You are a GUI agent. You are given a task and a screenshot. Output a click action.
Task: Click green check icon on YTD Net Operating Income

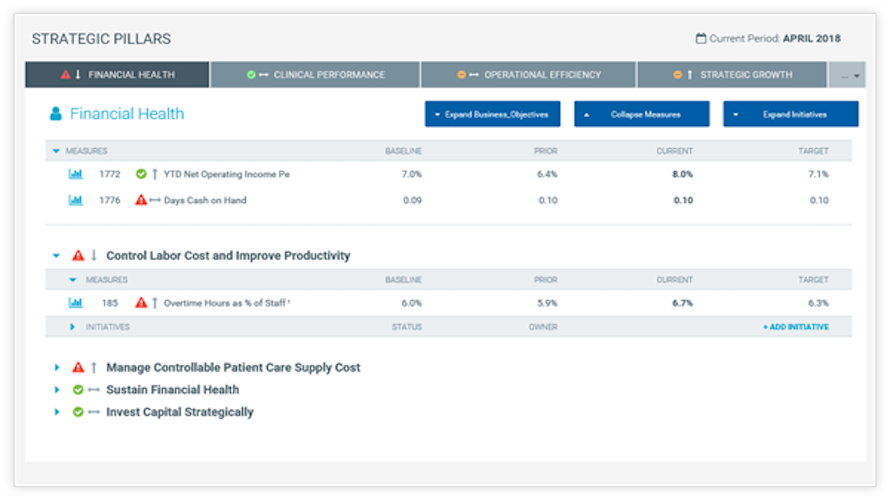point(141,174)
